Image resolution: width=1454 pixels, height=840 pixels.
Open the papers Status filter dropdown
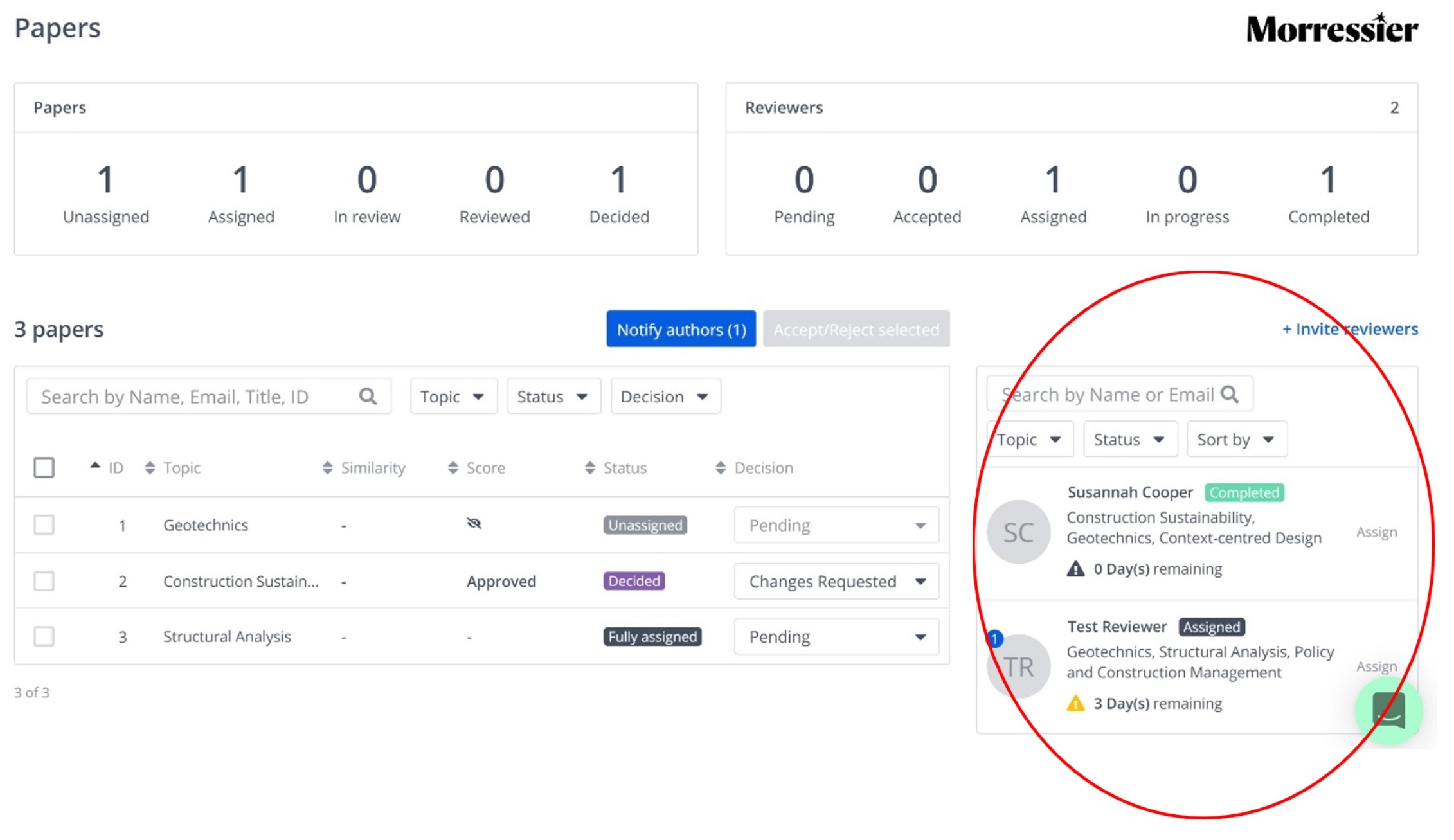pyautogui.click(x=553, y=397)
